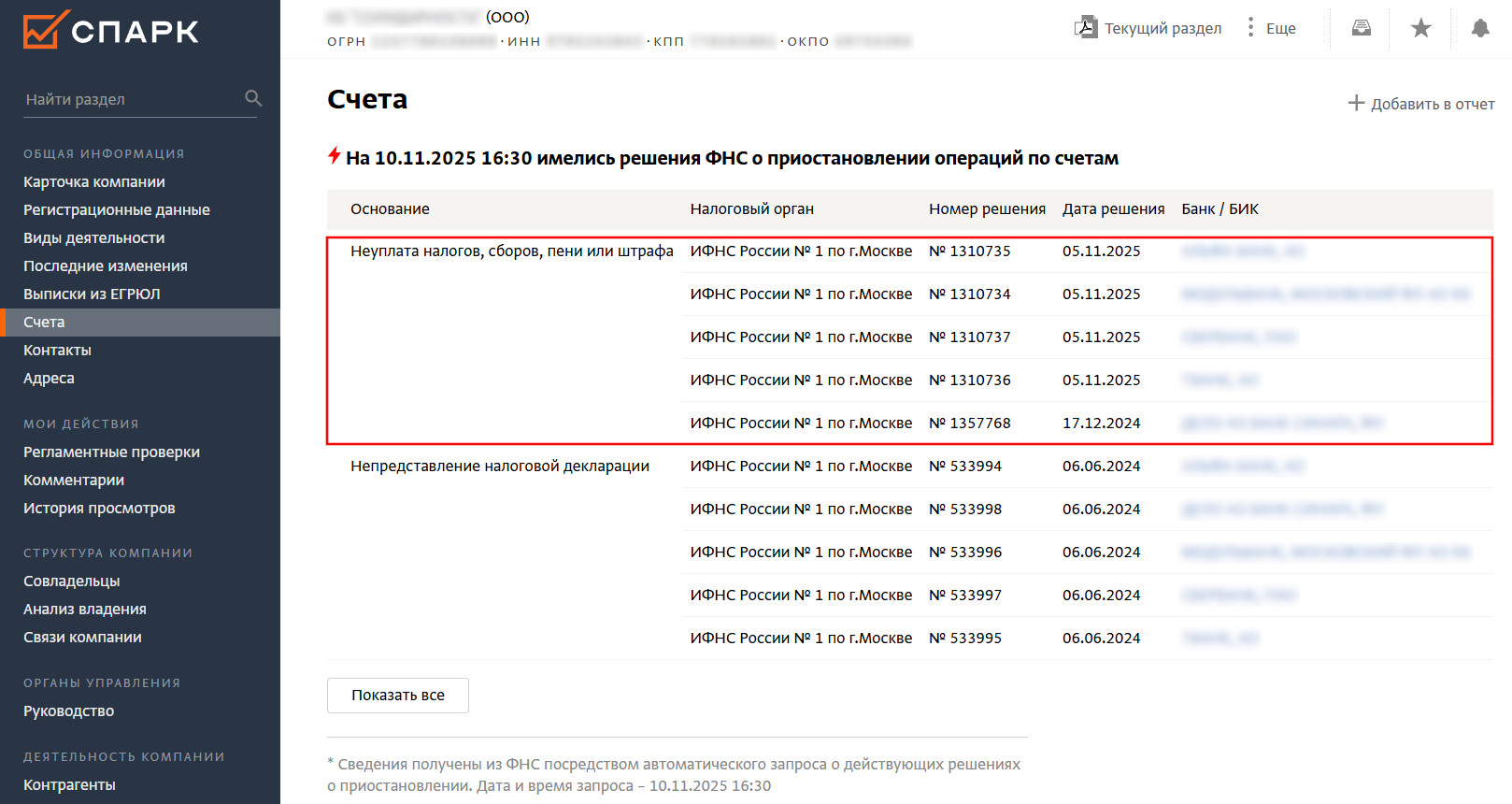The width and height of the screenshot is (1512, 804).
Task: Open the archive tray icon
Action: tap(1362, 28)
